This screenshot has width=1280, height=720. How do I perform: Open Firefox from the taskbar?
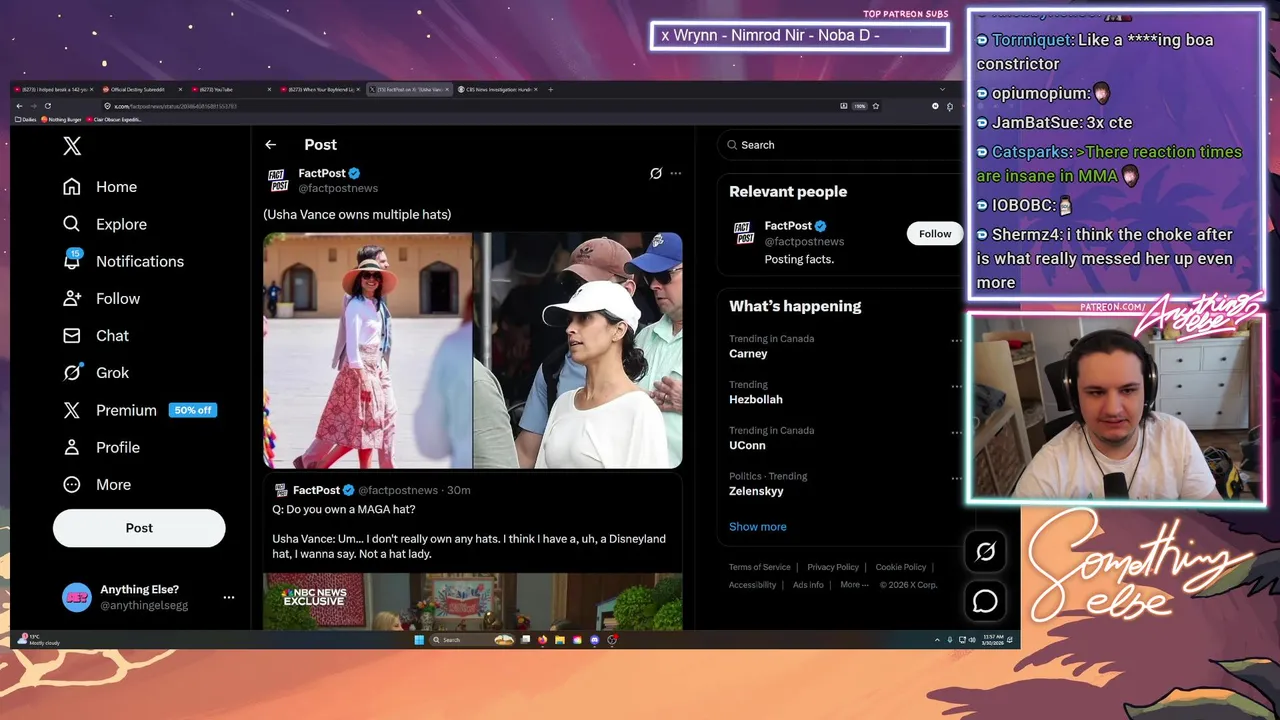pos(542,640)
